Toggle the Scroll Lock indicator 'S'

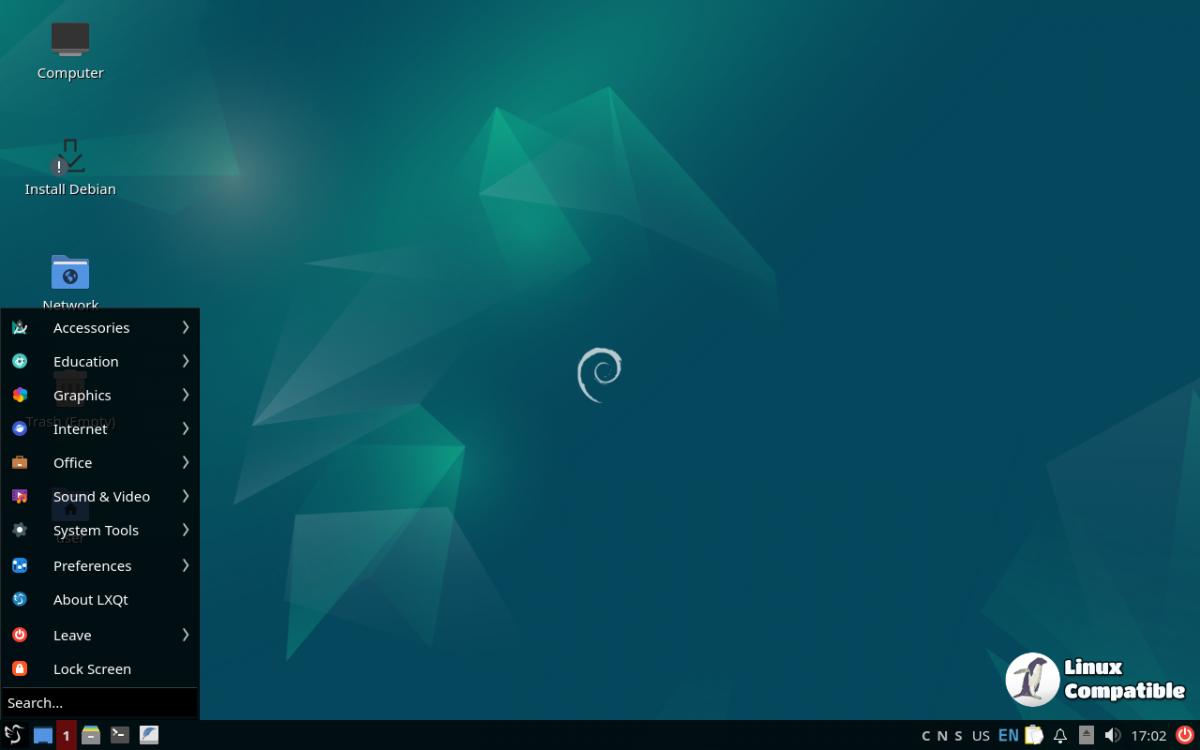(958, 736)
